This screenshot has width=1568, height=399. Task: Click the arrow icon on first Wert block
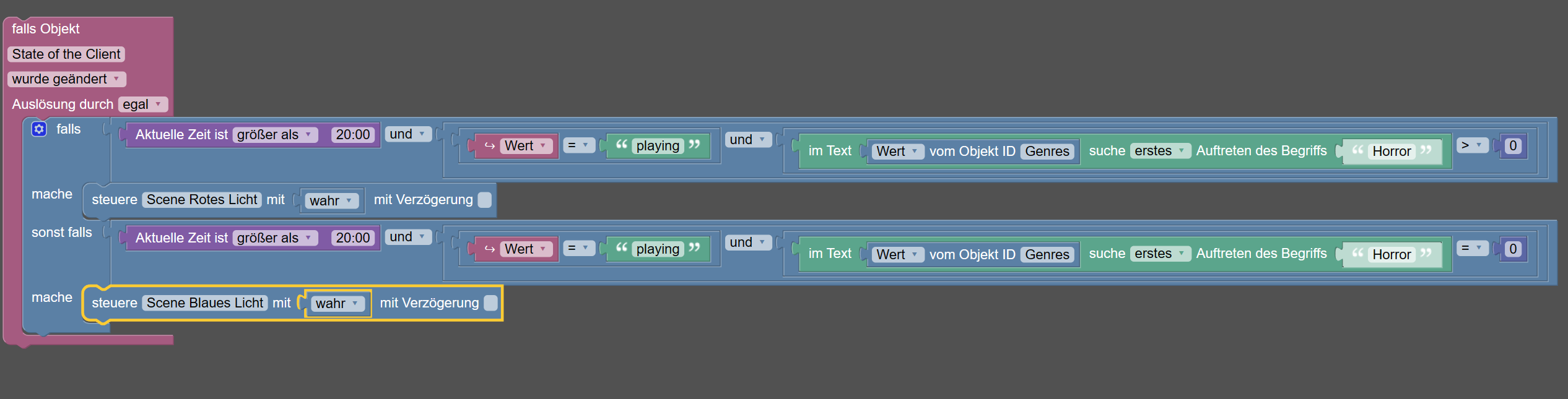click(489, 146)
